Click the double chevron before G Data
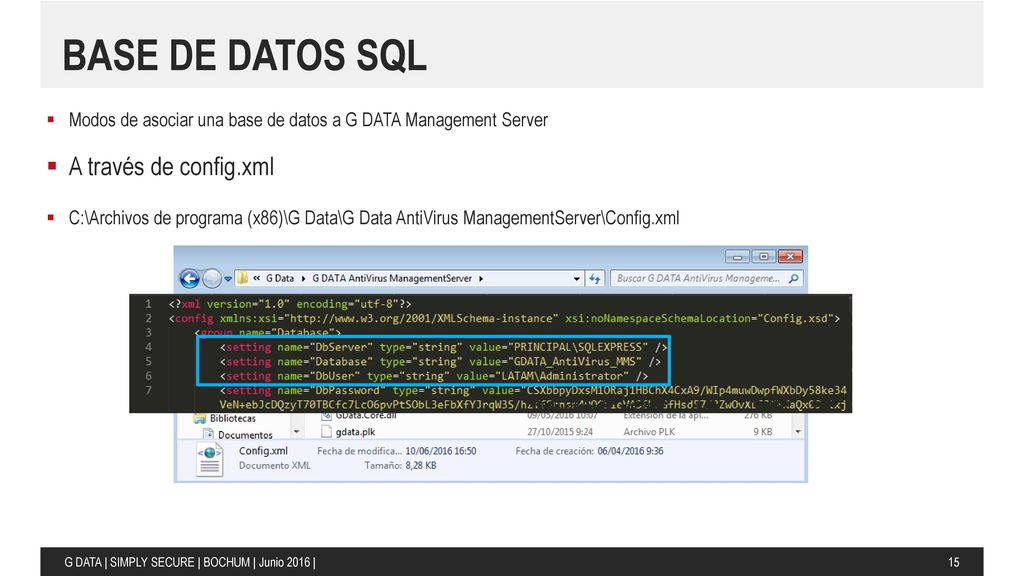 (x=257, y=278)
